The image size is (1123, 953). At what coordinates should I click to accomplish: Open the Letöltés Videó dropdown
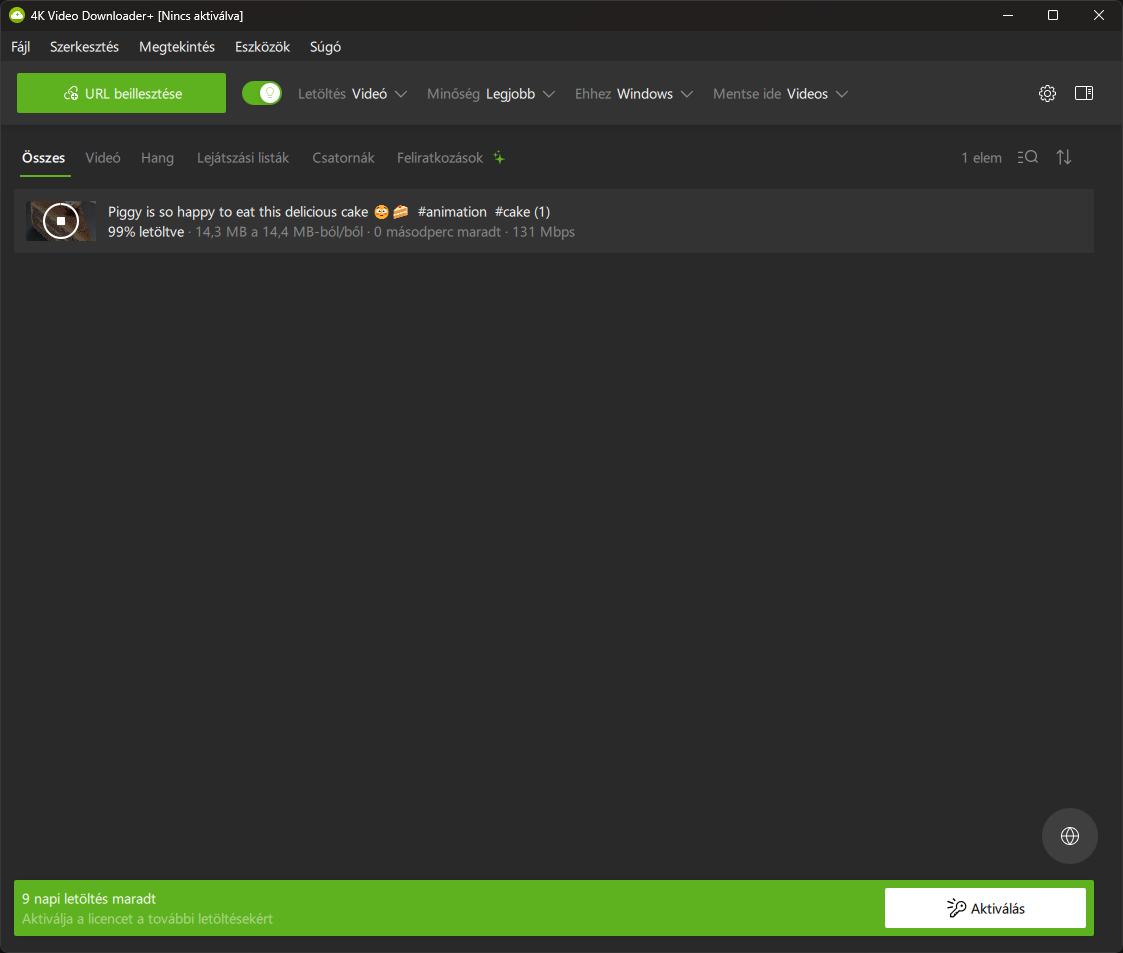(352, 94)
